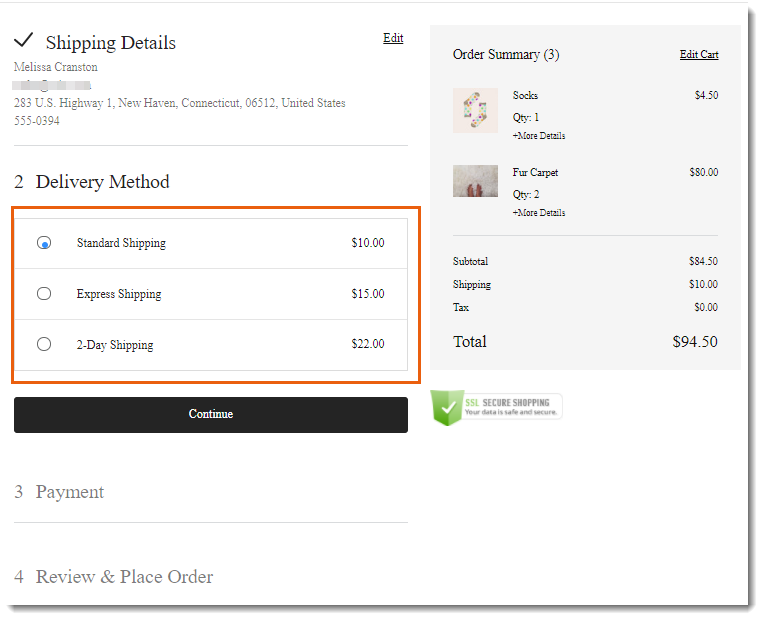
Task: Click the black Continue button
Action: pyautogui.click(x=210, y=414)
